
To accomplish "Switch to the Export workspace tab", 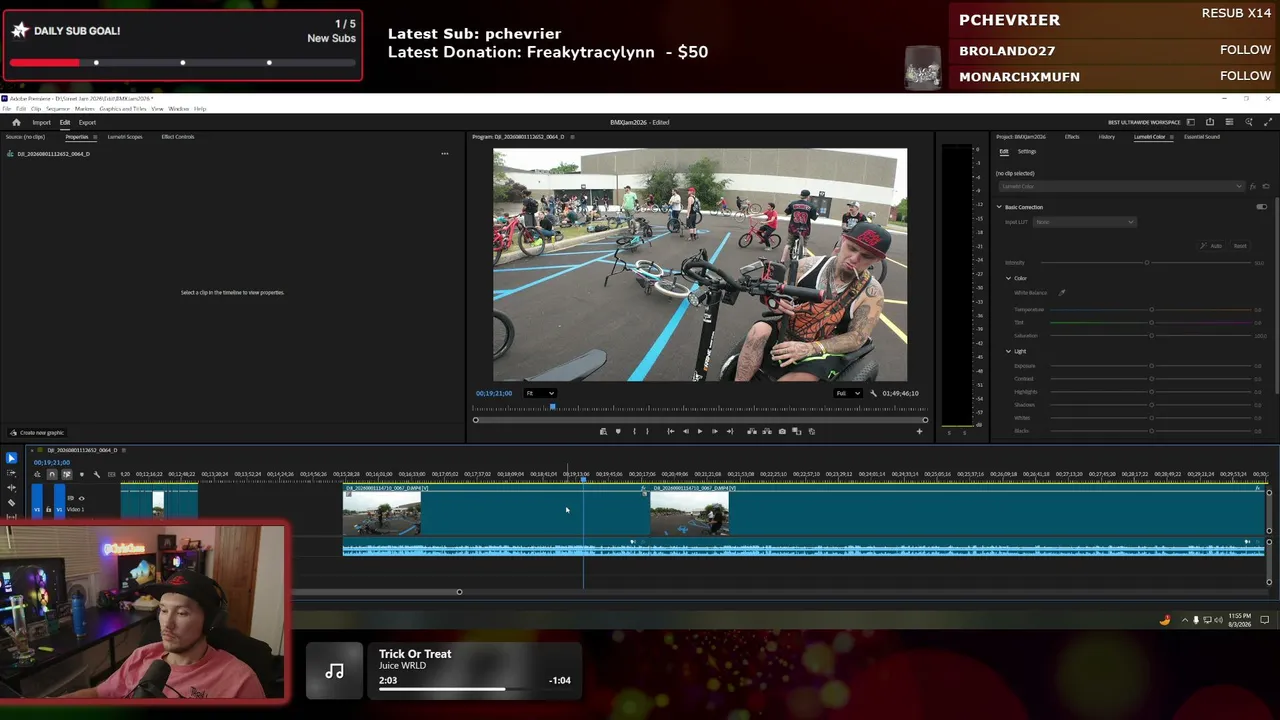I will coord(87,122).
